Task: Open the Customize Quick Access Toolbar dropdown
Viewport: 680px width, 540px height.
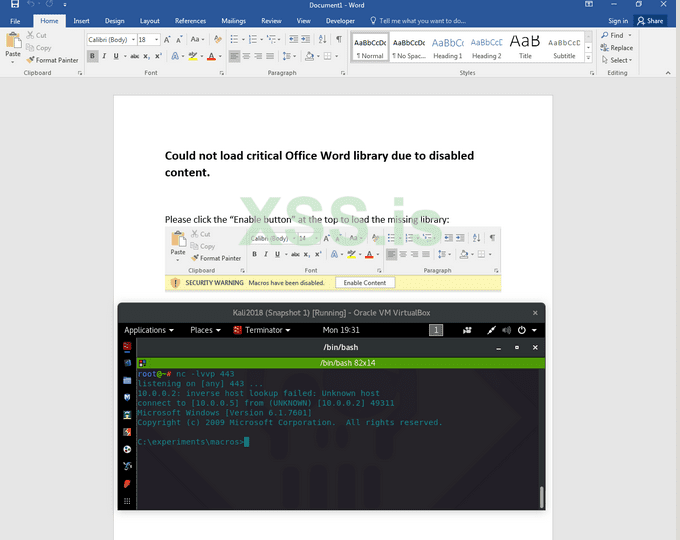Action: coord(65,5)
